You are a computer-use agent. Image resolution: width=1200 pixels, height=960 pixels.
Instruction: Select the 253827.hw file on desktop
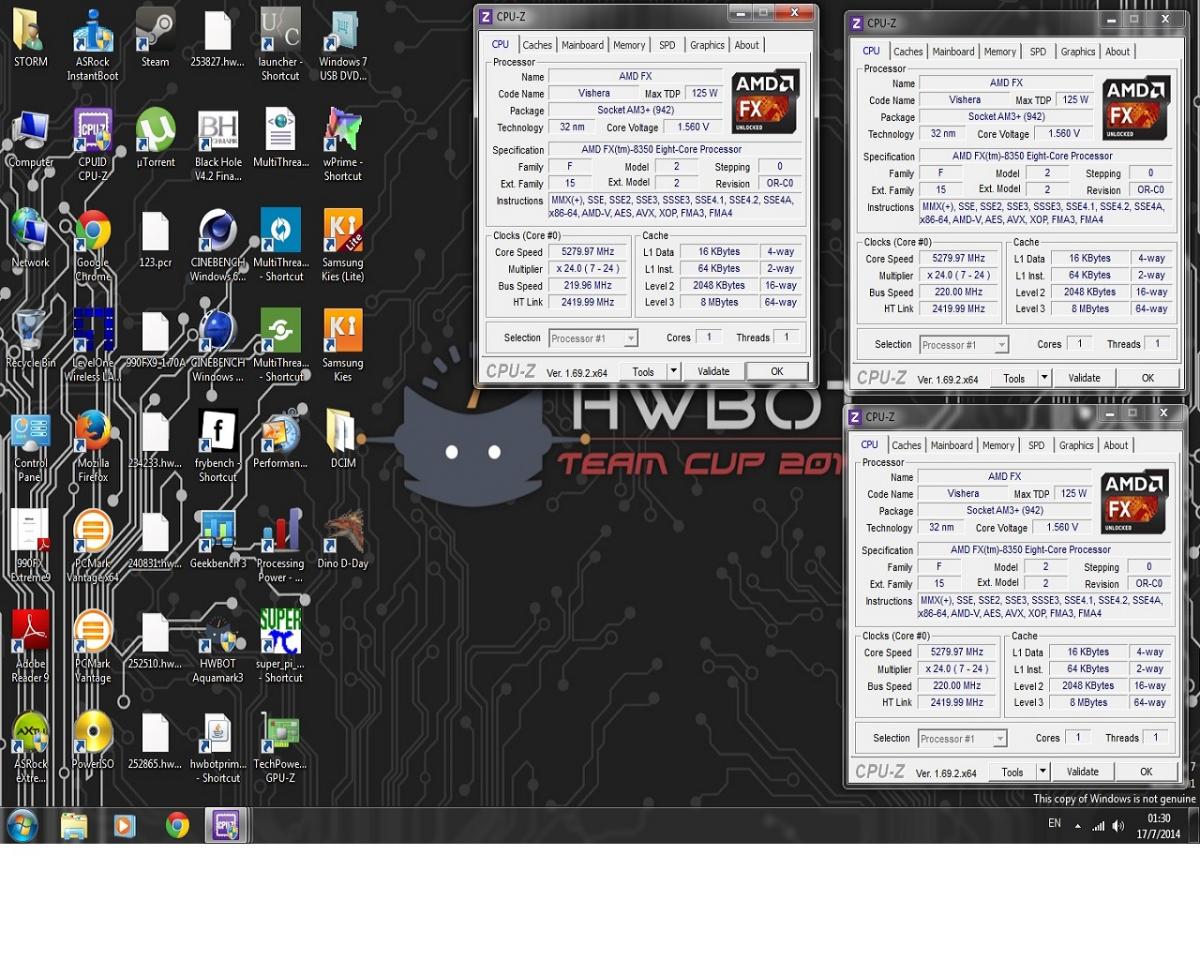217,38
